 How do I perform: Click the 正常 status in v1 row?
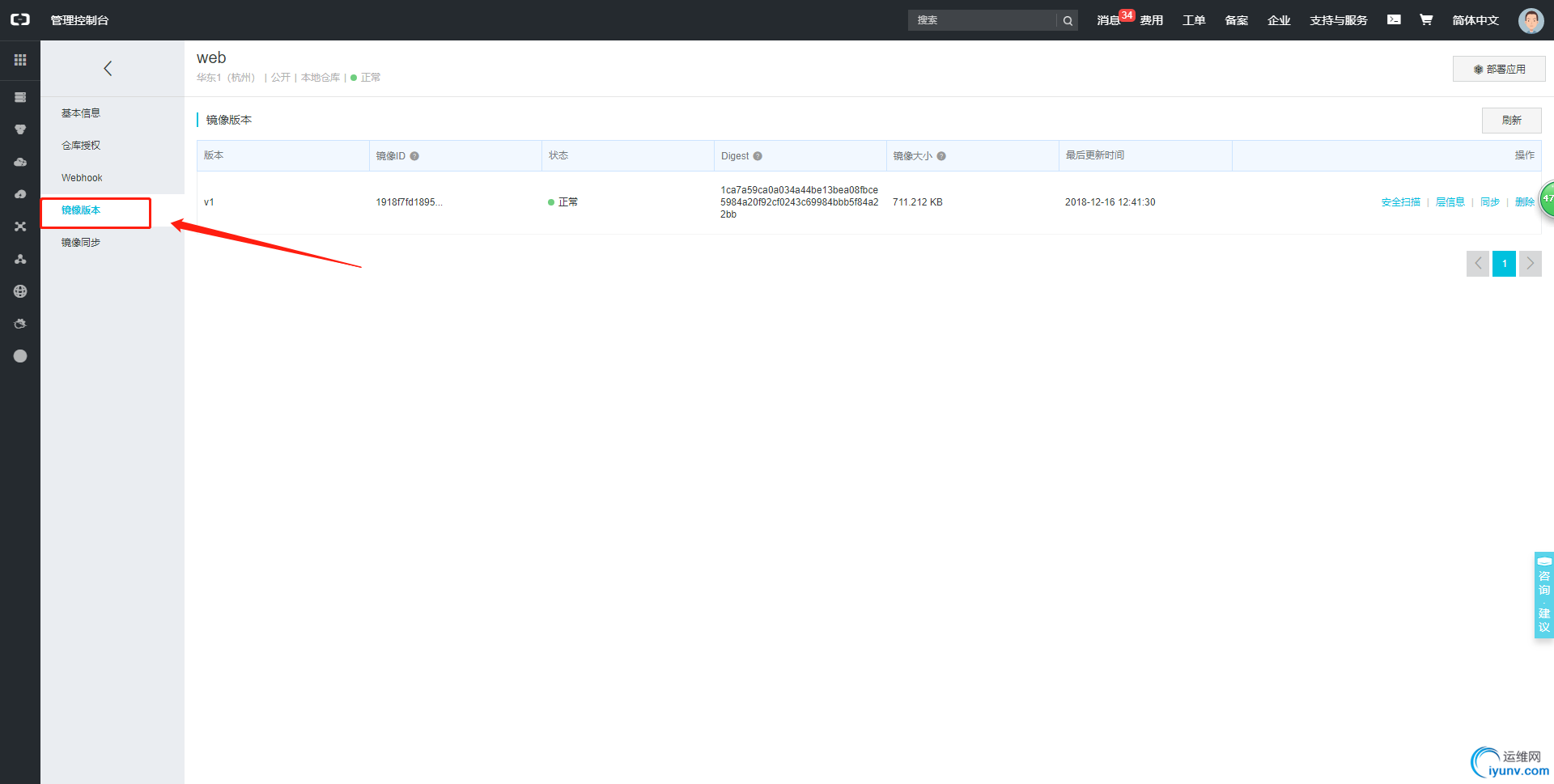563,202
